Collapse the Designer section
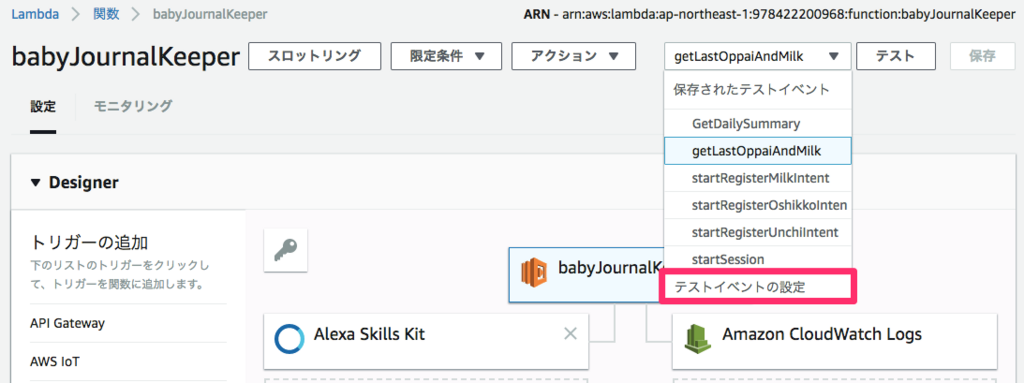 pyautogui.click(x=35, y=183)
